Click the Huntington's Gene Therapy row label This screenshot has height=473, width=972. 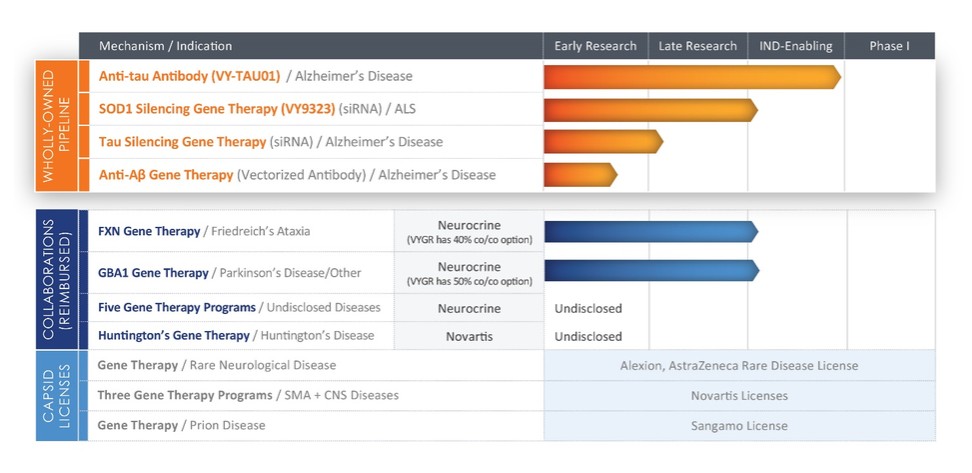click(173, 336)
